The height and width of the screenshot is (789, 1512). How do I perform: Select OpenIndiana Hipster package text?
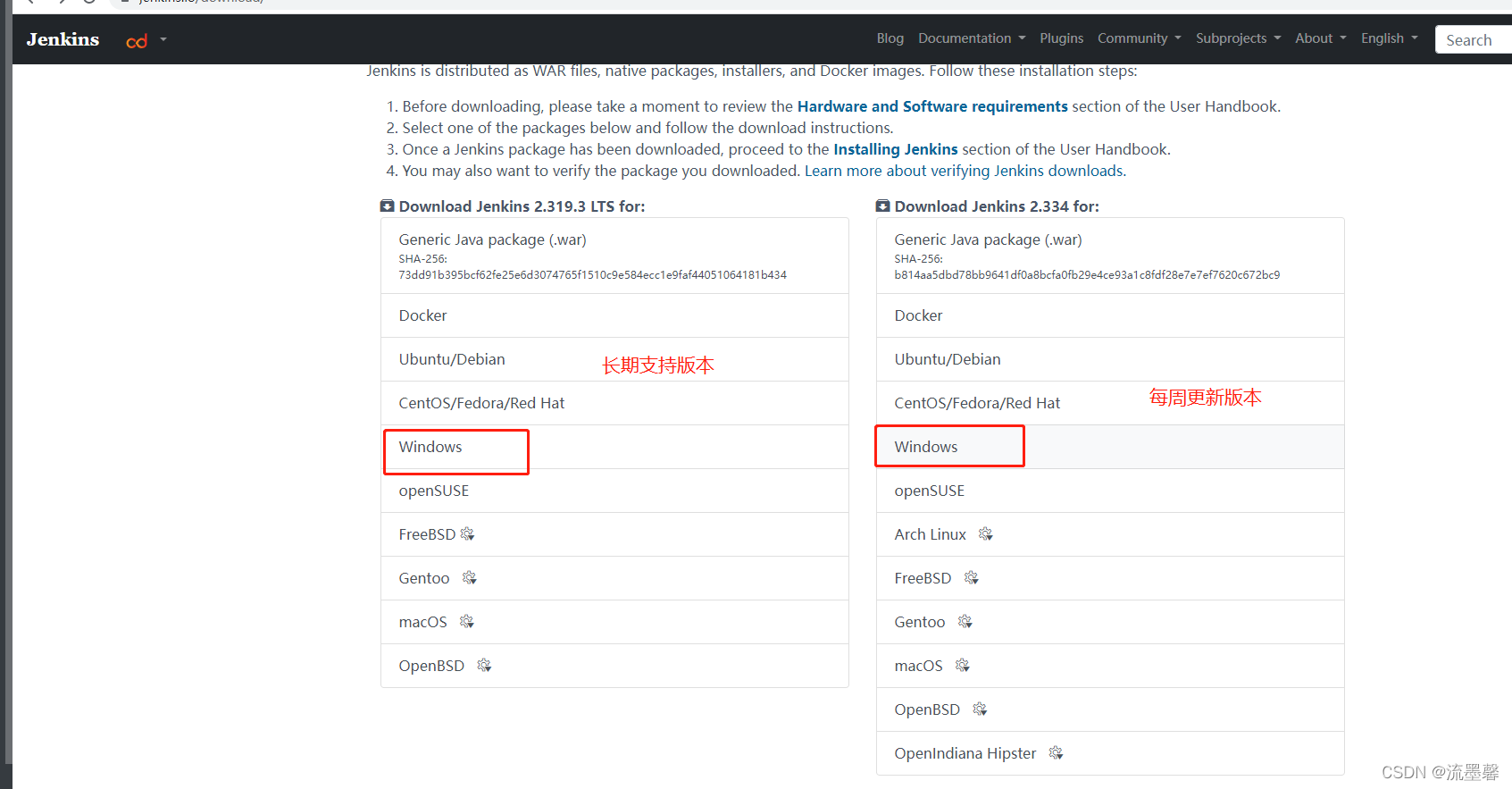coord(965,753)
